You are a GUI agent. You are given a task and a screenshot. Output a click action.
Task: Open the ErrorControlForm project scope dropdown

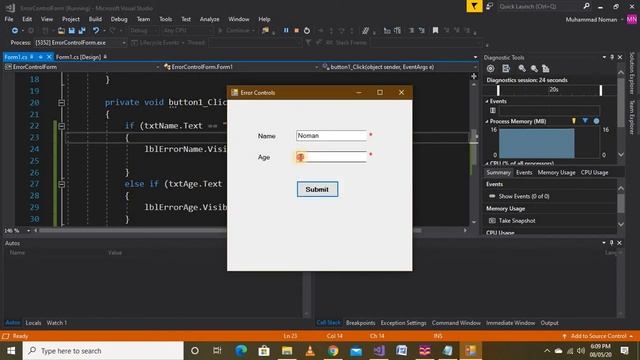click(82, 67)
